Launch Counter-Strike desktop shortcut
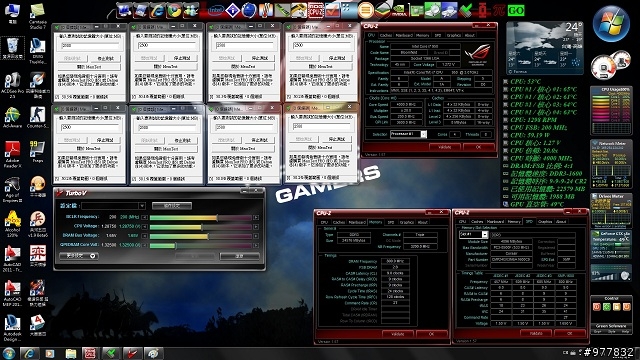Screen dimensions: 640x360 click(x=37, y=118)
